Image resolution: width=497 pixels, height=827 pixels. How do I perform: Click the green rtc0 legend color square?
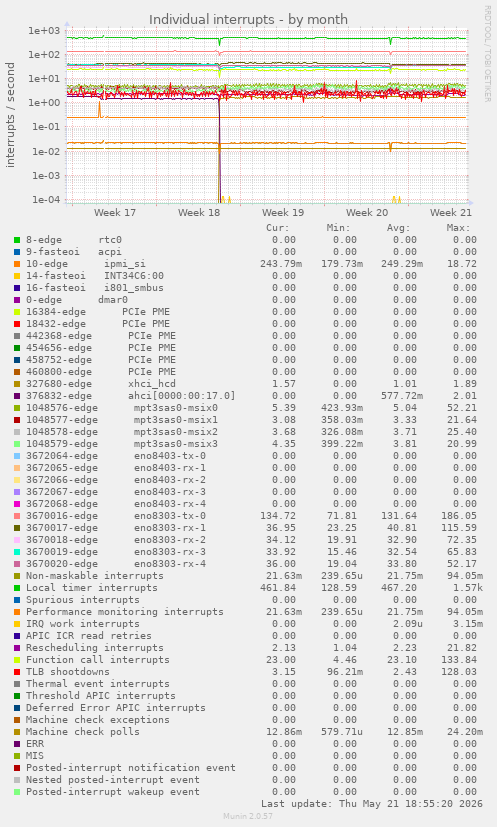coord(17,240)
